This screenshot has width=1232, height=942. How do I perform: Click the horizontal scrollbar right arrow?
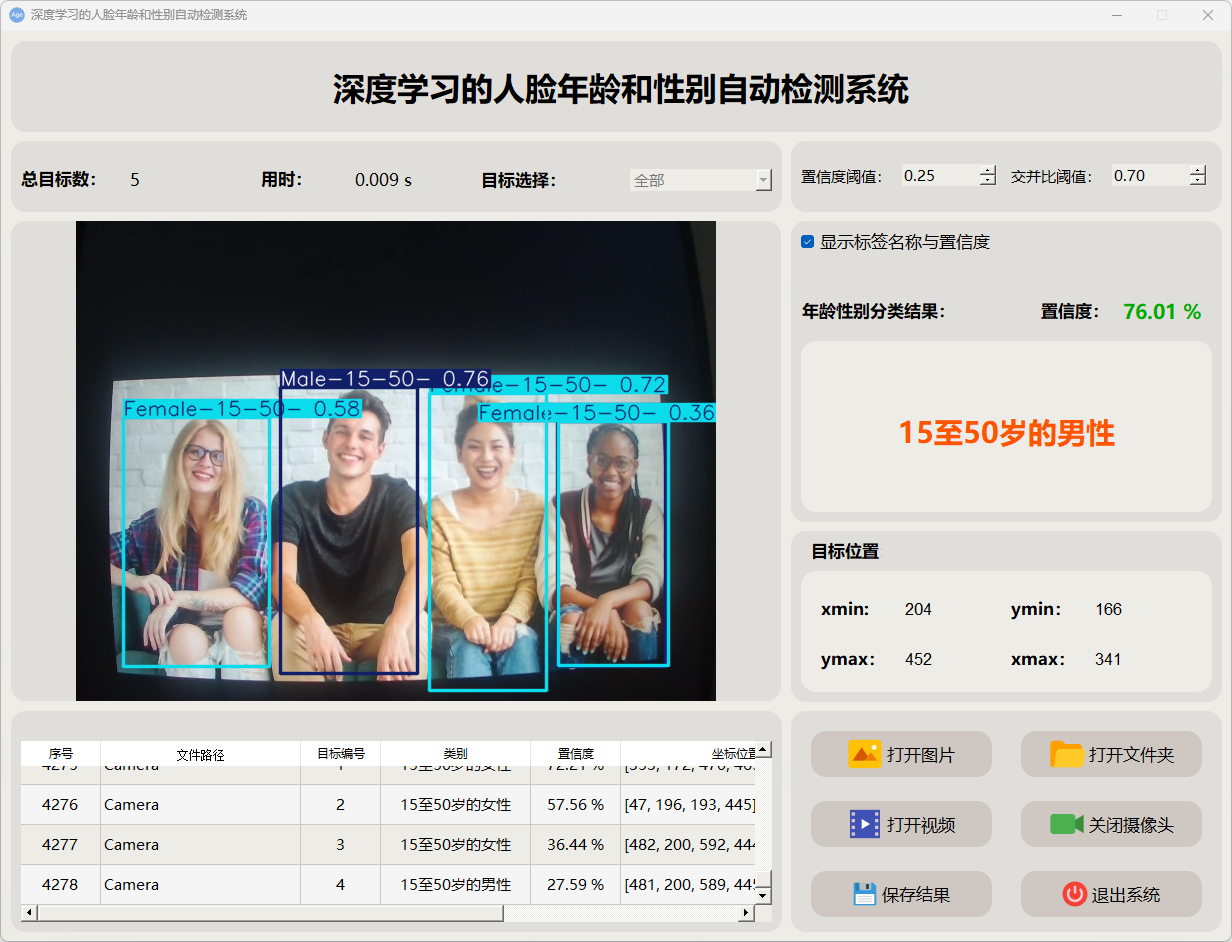pos(745,913)
